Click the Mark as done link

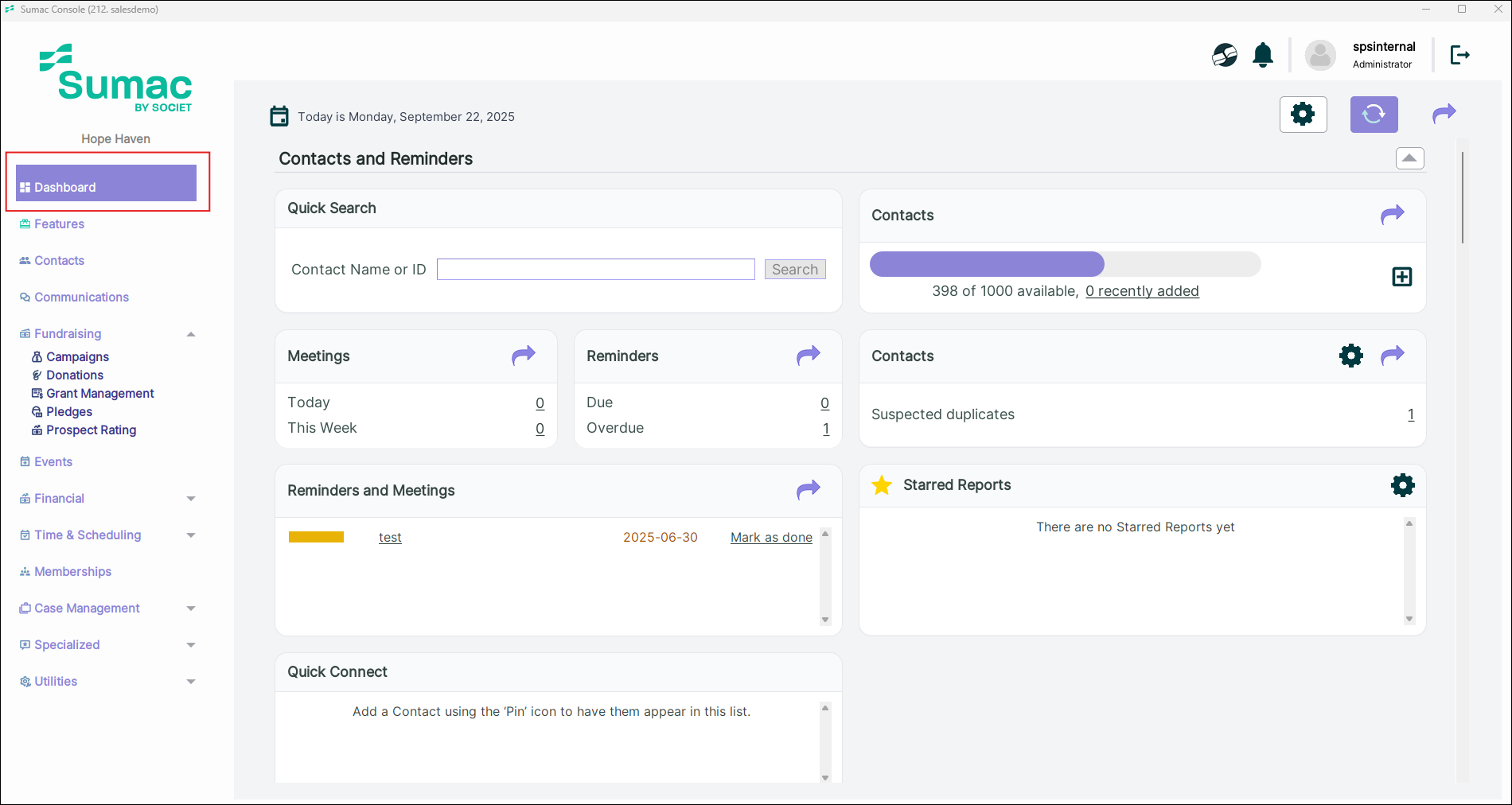(x=771, y=538)
